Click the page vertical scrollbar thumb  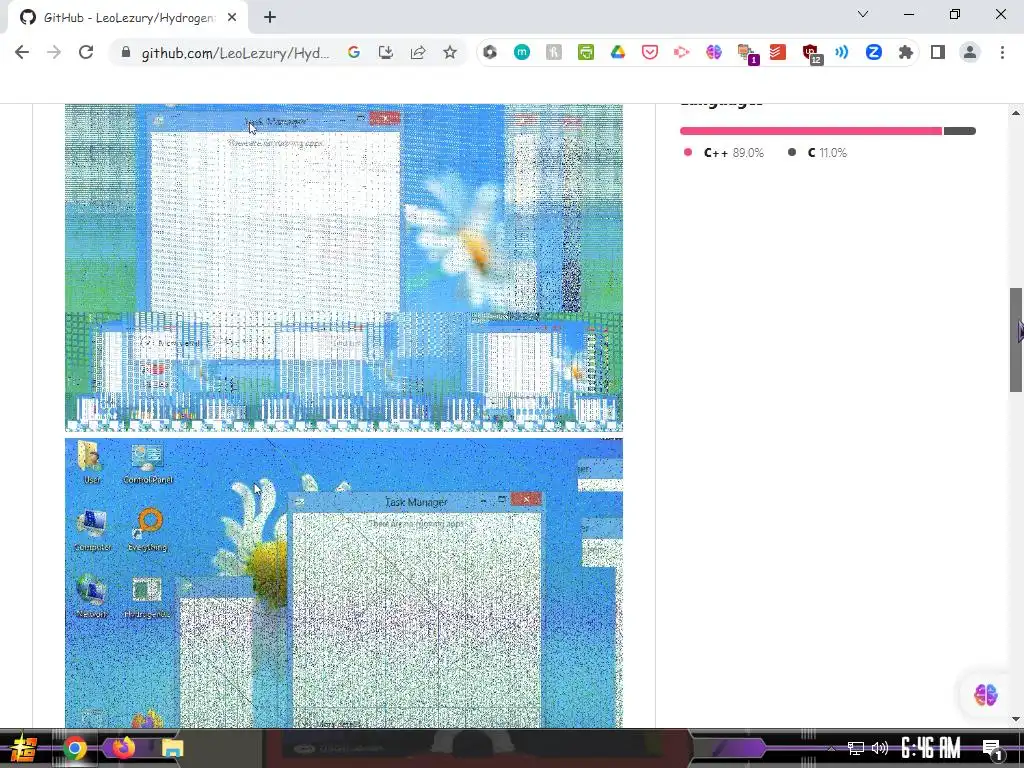[x=1016, y=340]
